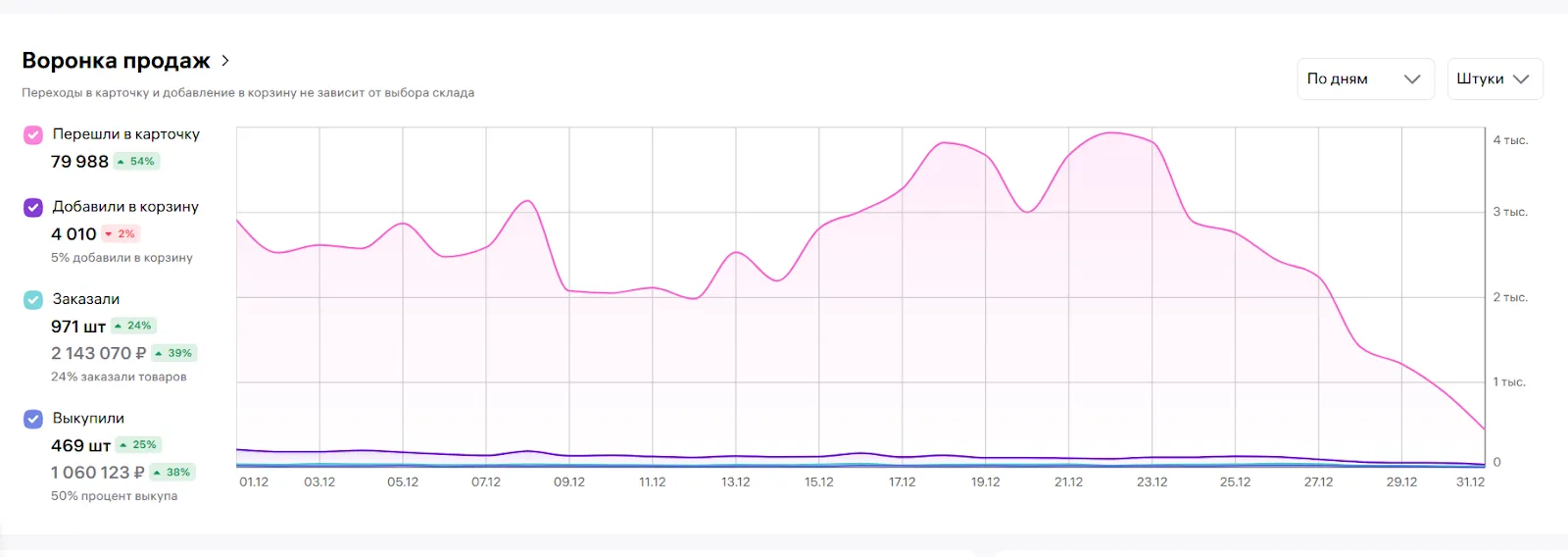Click the 79 988 card views value
Image resolution: width=1568 pixels, height=557 pixels.
tap(79, 162)
